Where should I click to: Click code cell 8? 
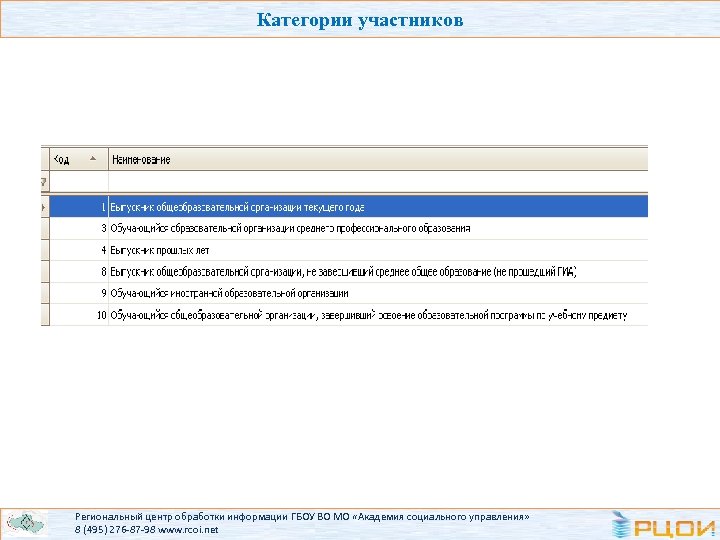tap(79, 272)
